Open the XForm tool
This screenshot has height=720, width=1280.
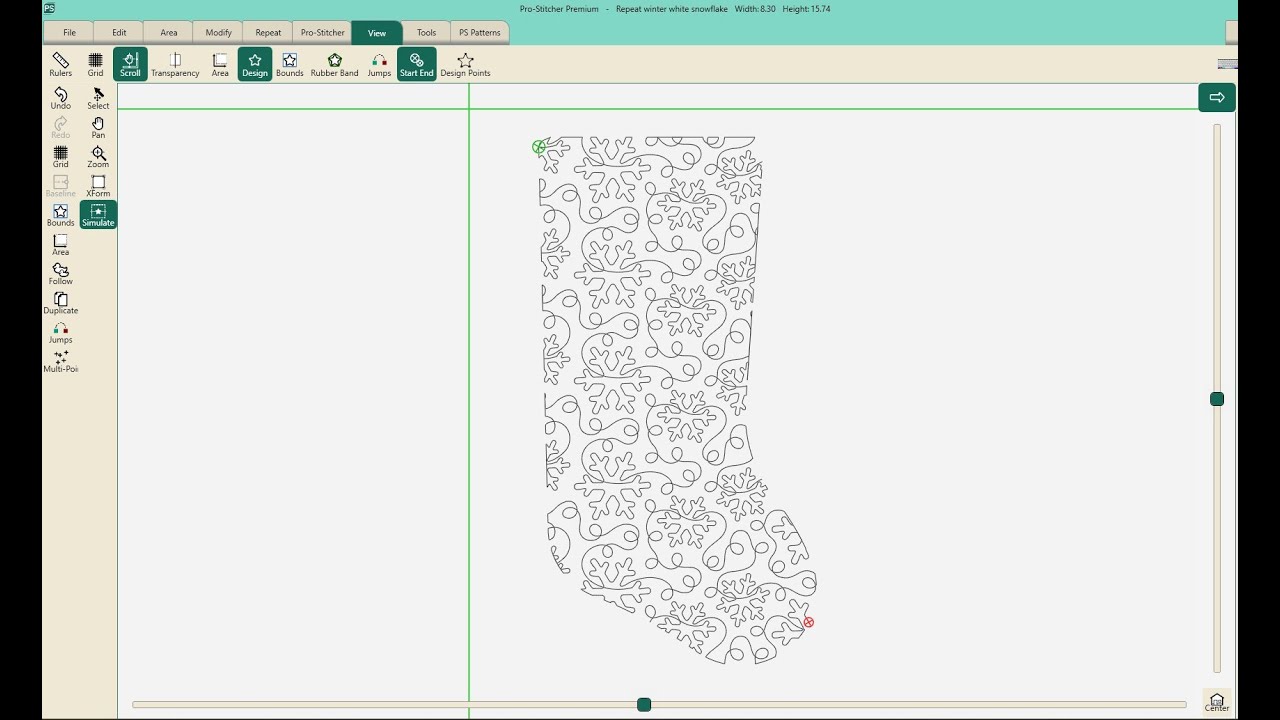coord(98,186)
